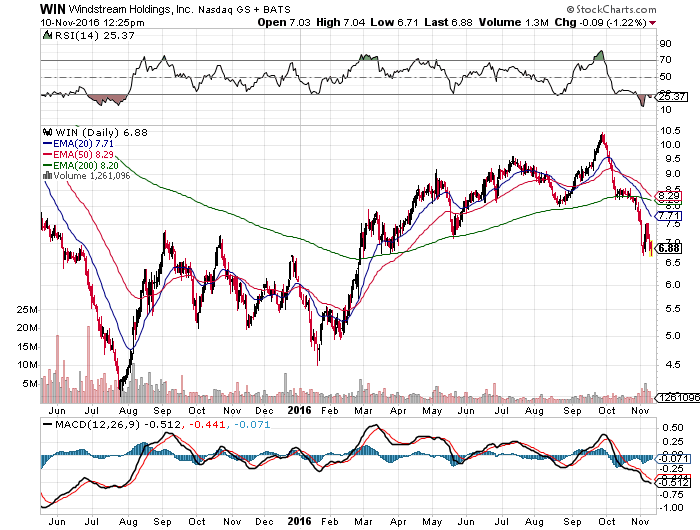Image resolution: width=700 pixels, height=530 pixels.
Task: Click the blue -0.071 MACD histogram value
Action: click(x=252, y=424)
